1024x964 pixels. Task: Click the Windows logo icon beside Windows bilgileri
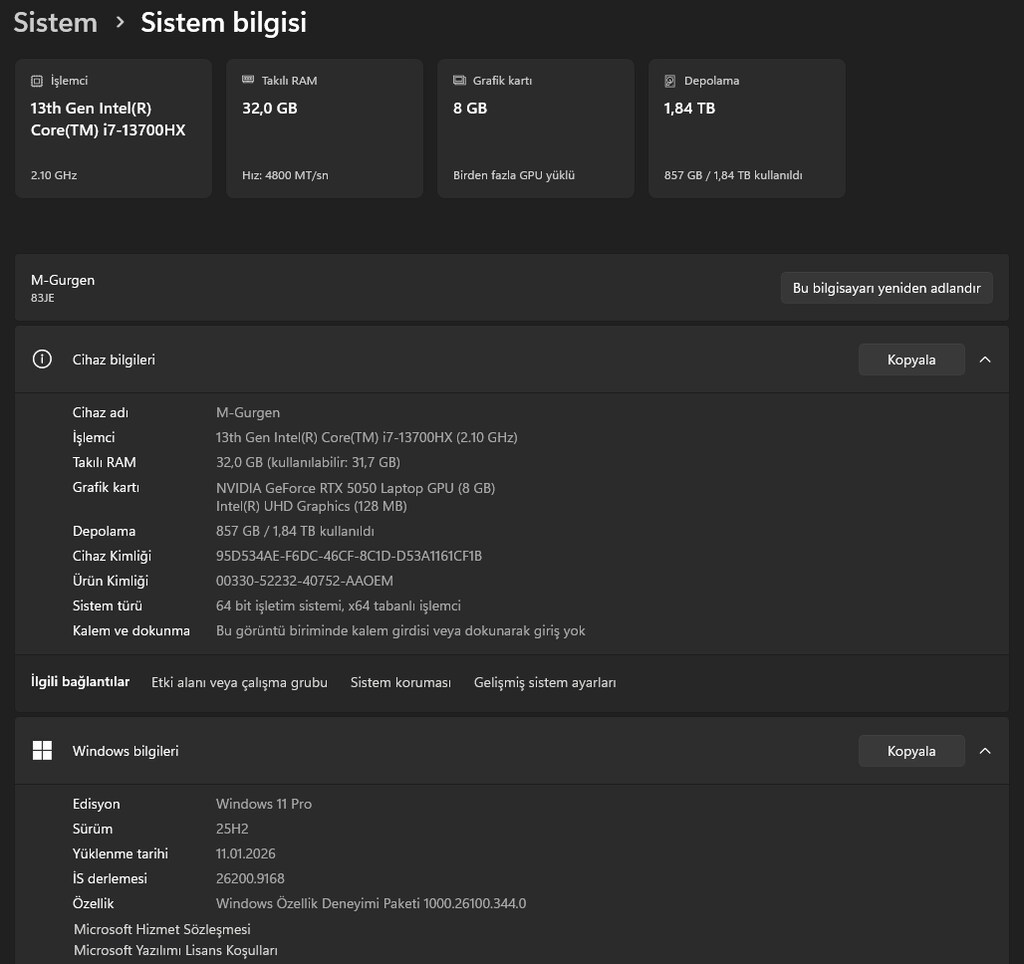pos(42,750)
